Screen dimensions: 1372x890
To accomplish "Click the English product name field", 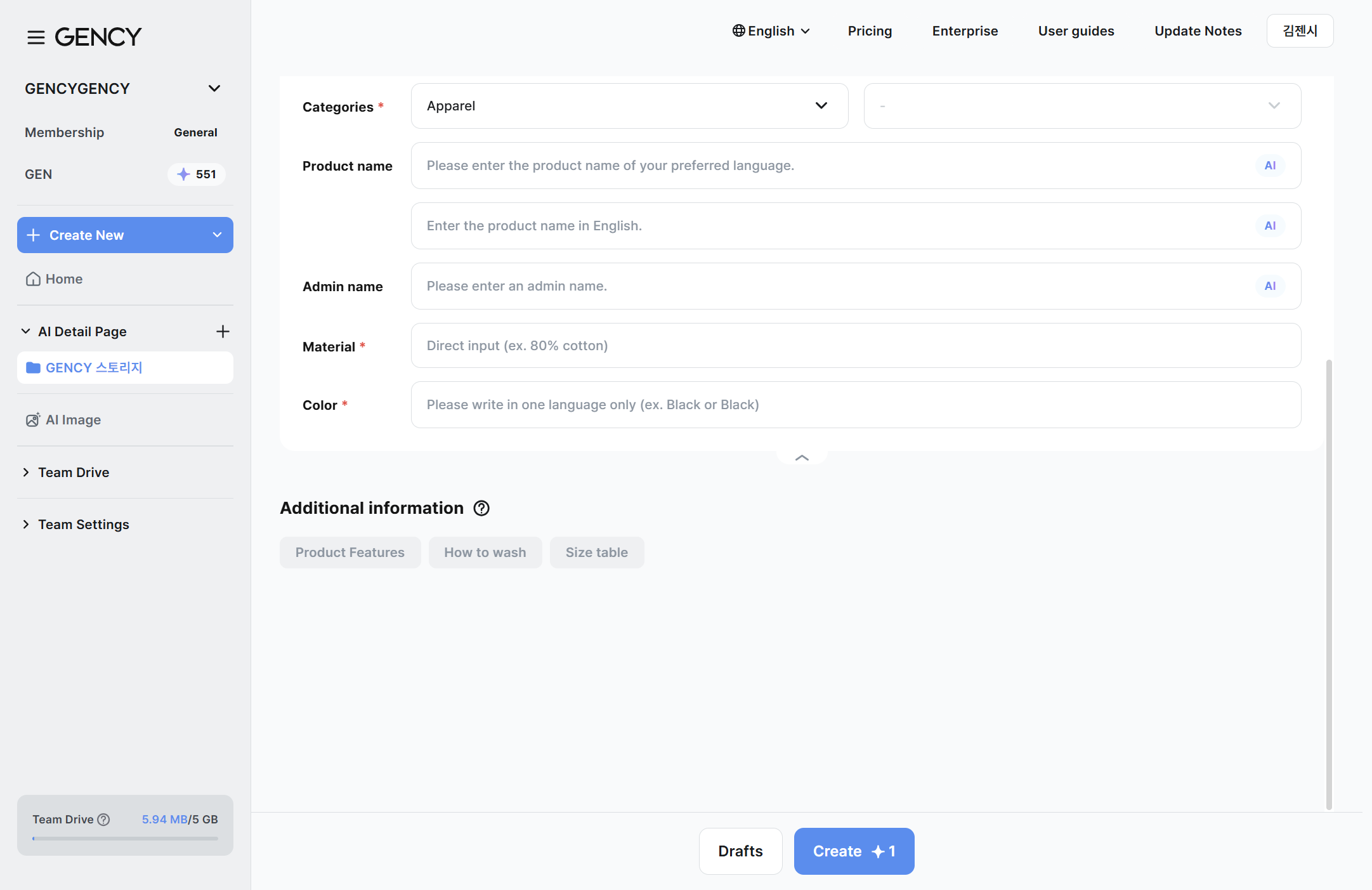I will pyautogui.click(x=856, y=226).
